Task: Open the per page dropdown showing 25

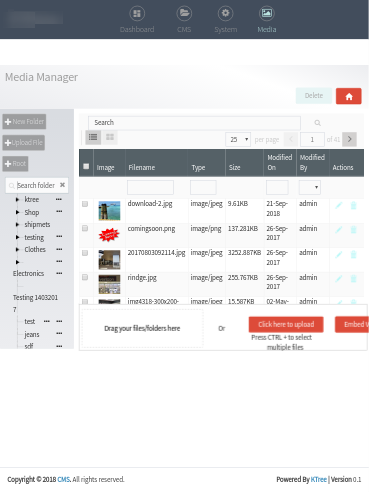Action: tap(238, 139)
